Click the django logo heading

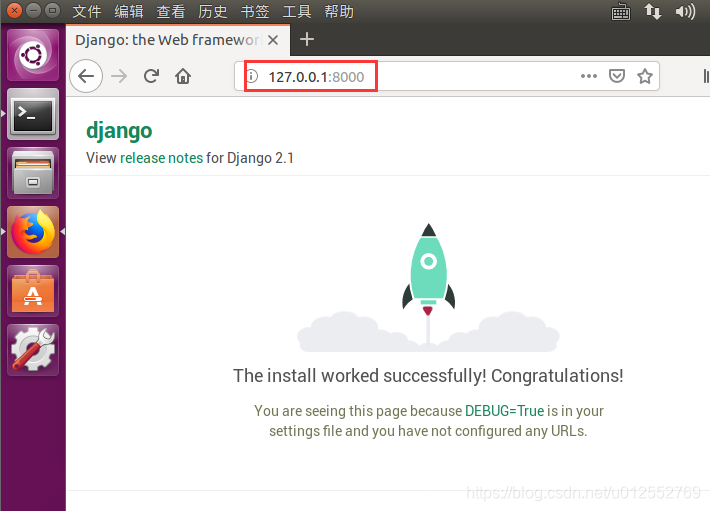click(x=119, y=131)
